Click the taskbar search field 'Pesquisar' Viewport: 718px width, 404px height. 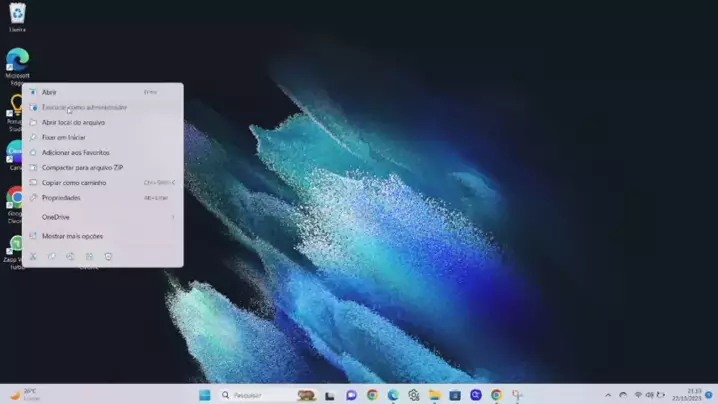[255, 395]
